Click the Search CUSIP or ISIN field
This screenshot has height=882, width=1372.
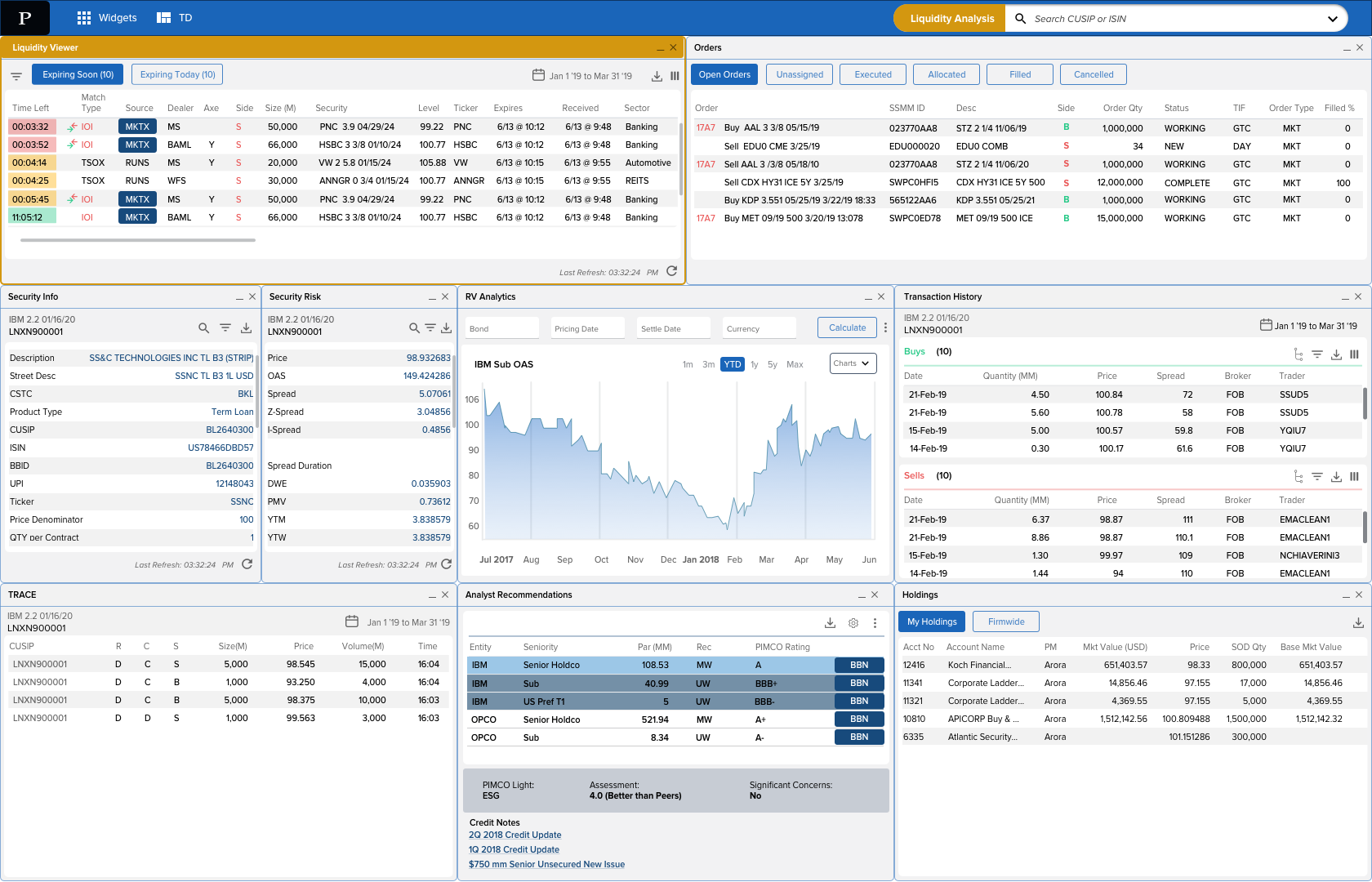1176,19
